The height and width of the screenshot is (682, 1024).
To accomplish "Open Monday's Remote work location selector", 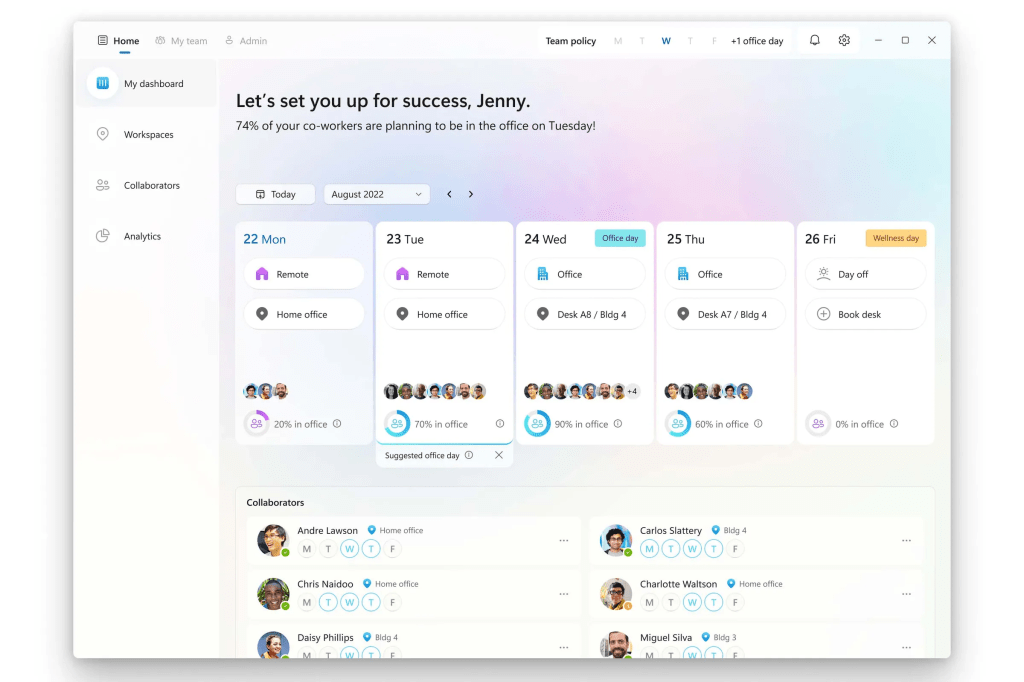I will coord(304,274).
